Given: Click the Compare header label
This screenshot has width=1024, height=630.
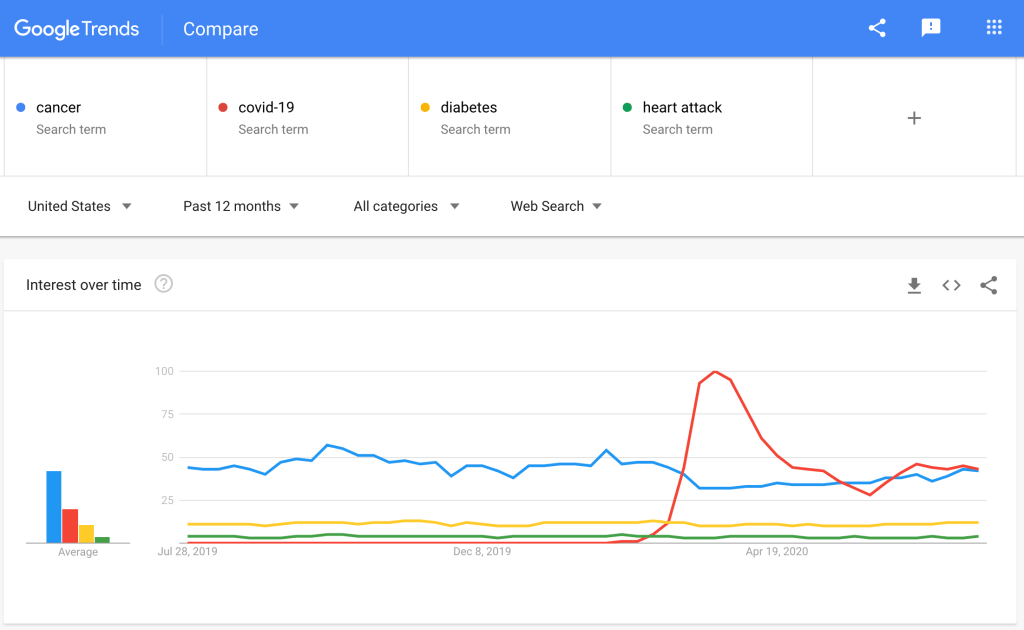Looking at the screenshot, I should click(x=220, y=29).
